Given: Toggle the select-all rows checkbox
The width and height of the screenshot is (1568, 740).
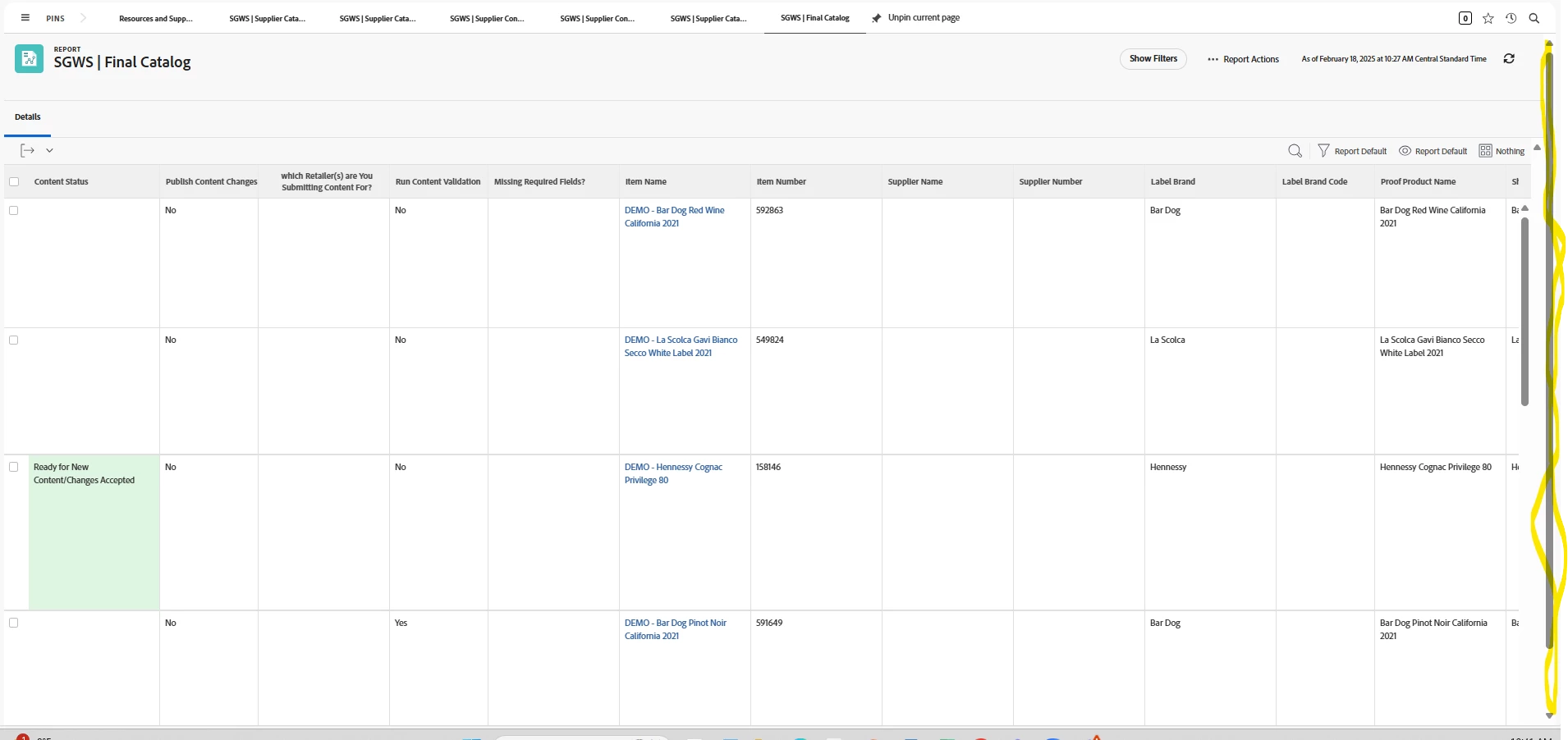Looking at the screenshot, I should pyautogui.click(x=14, y=182).
